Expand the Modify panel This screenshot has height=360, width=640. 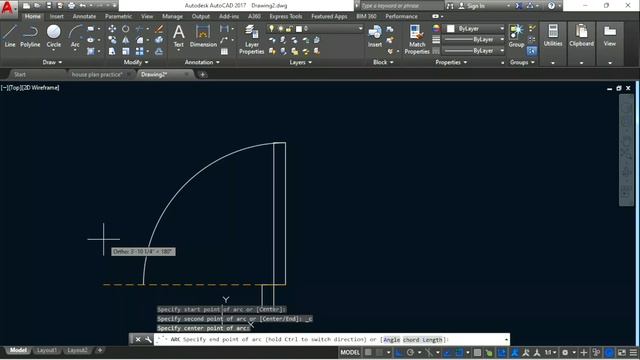coord(136,62)
